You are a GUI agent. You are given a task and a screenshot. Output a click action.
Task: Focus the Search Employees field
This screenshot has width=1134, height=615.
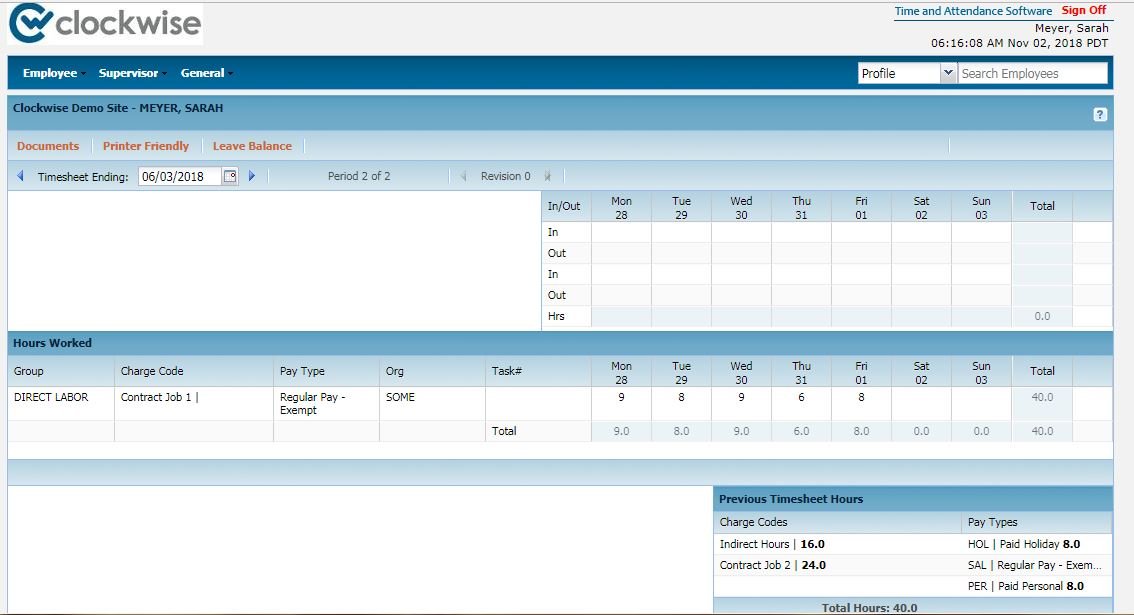pyautogui.click(x=1032, y=73)
